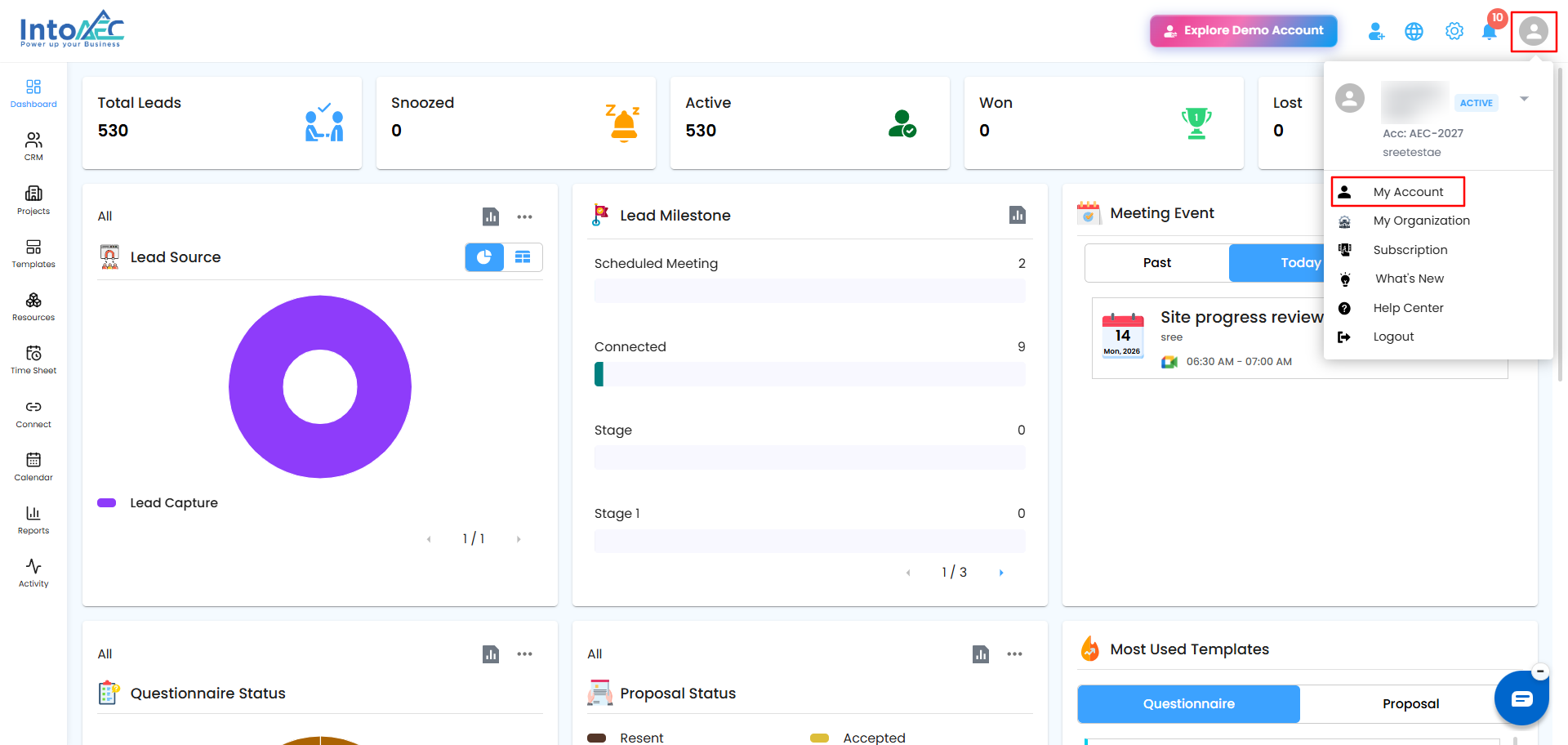
Task: Toggle the Lead Capture legend entry
Action: click(158, 503)
